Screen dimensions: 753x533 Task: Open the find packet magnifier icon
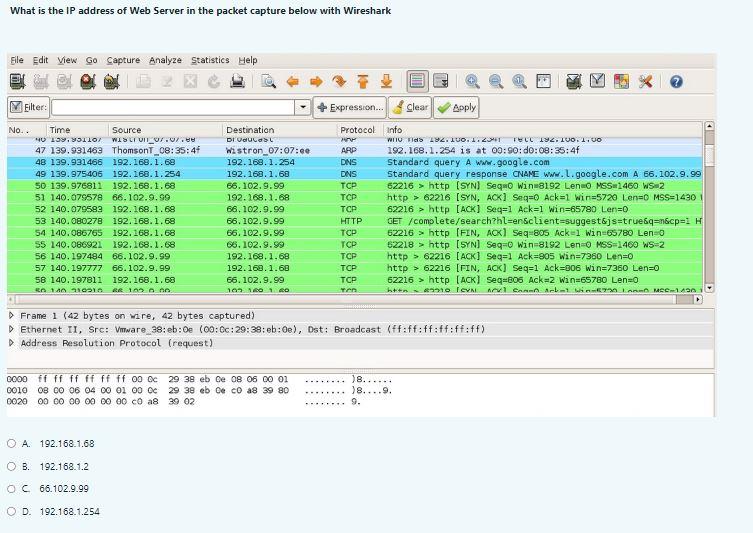click(x=268, y=81)
